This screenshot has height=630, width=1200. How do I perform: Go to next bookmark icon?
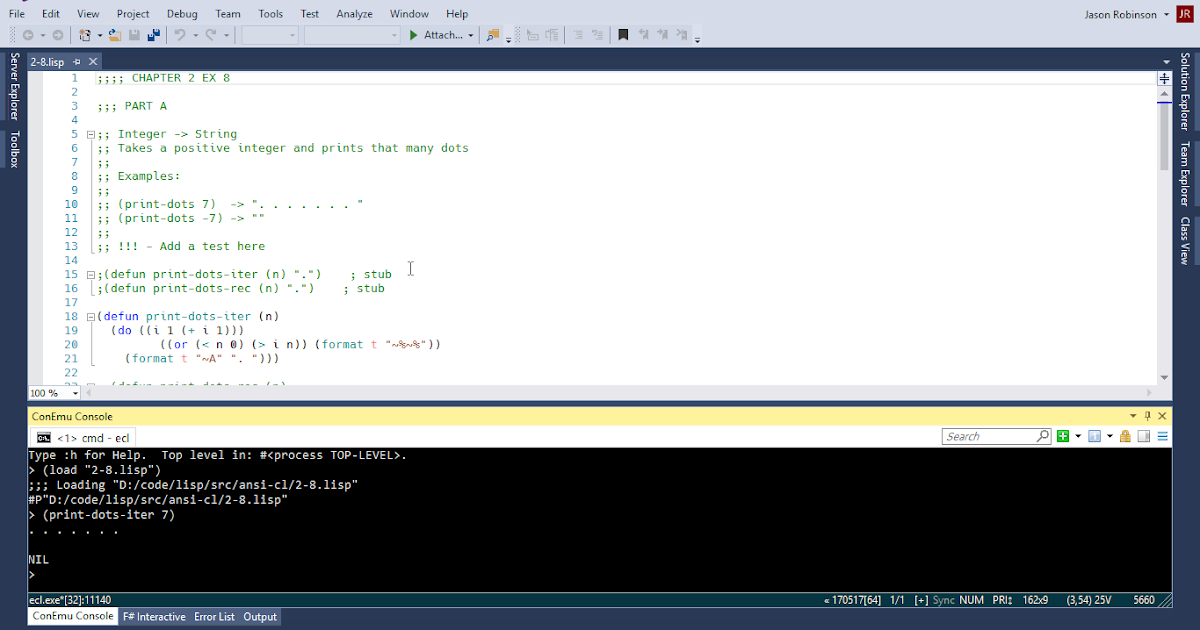tap(662, 35)
